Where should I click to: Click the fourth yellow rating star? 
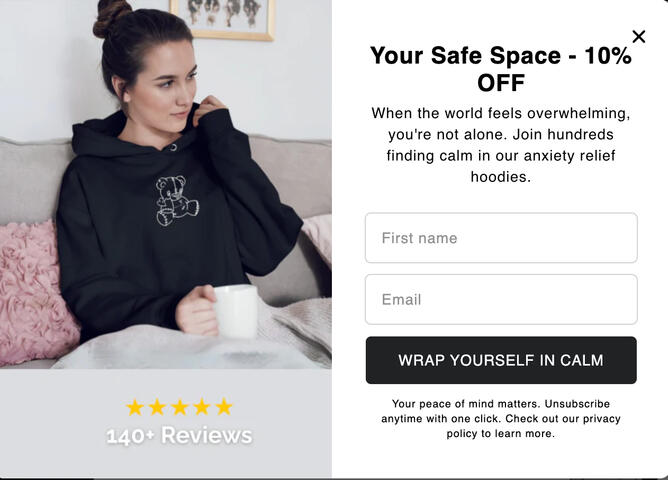pyautogui.click(x=202, y=407)
